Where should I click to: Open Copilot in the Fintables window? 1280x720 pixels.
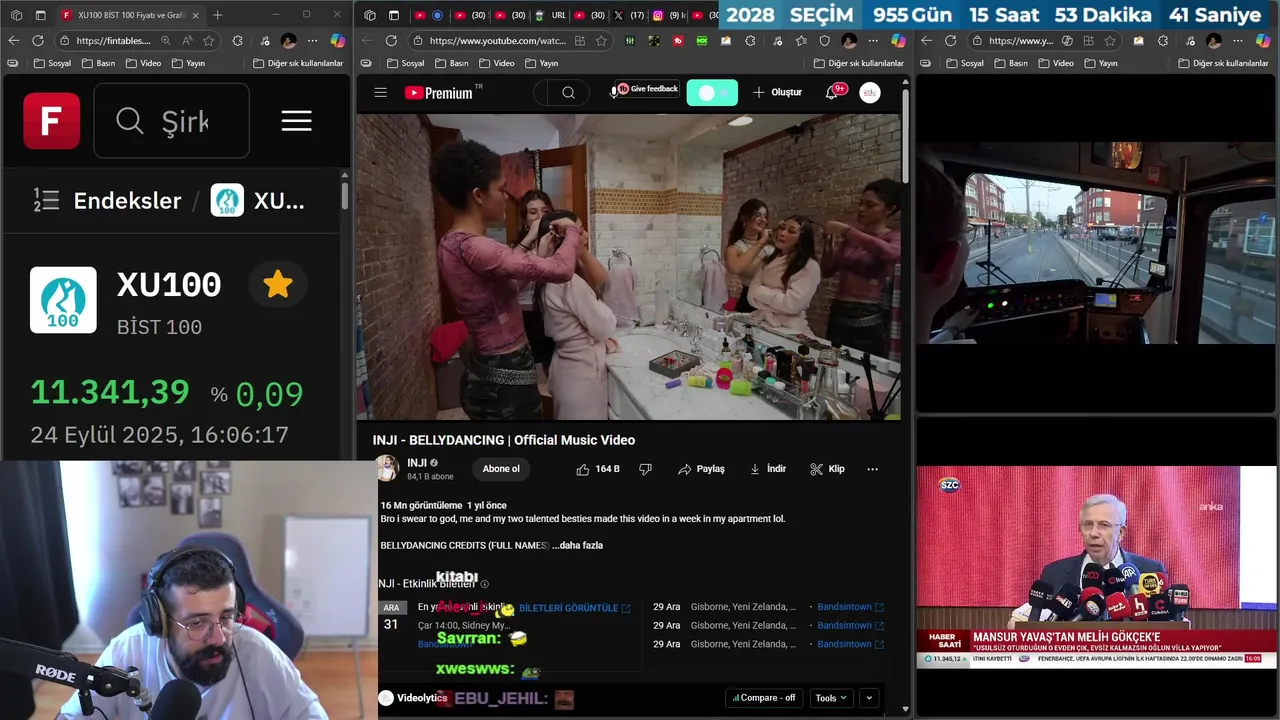tap(338, 41)
